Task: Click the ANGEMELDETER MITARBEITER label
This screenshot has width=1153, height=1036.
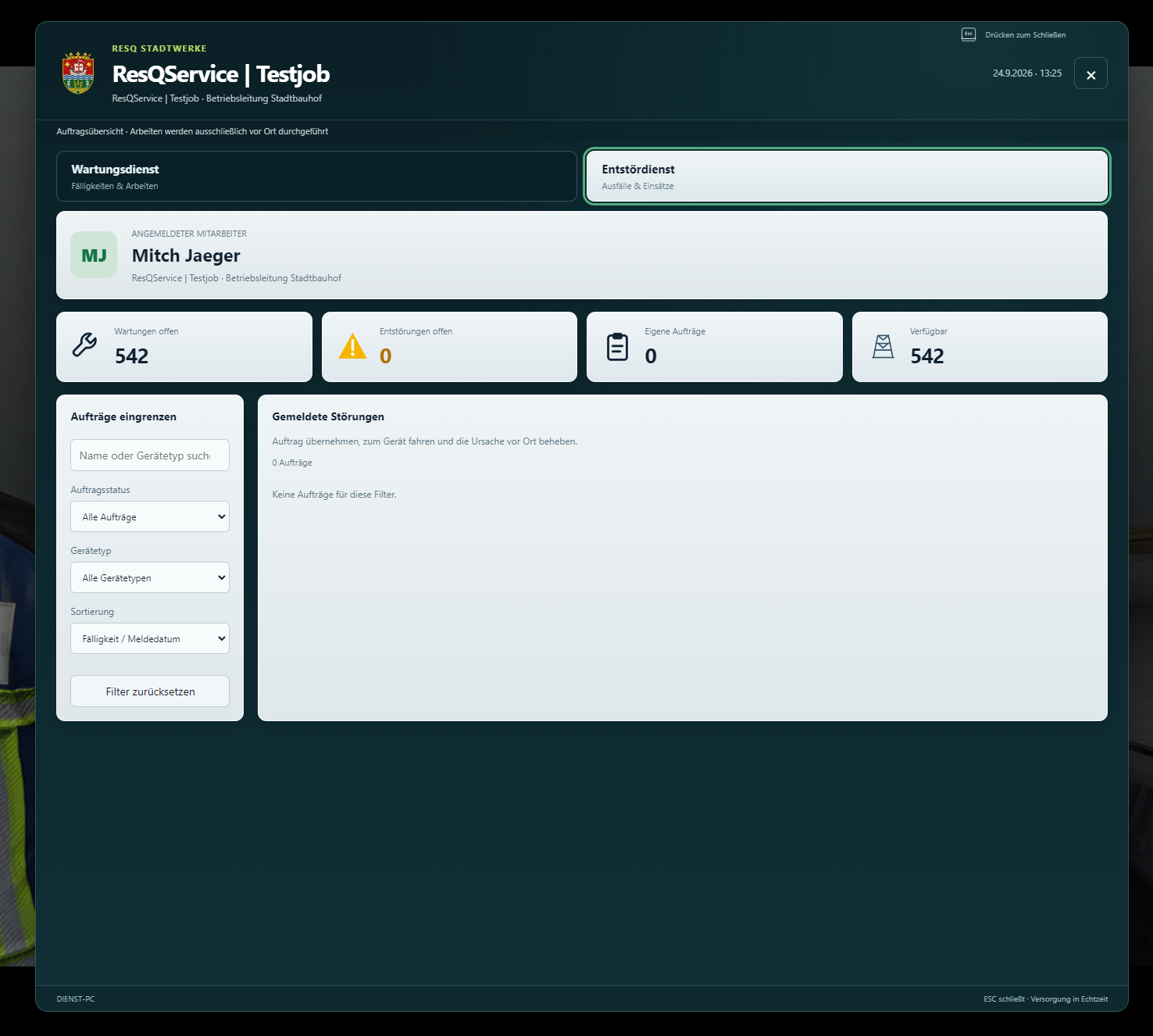Action: click(x=189, y=234)
